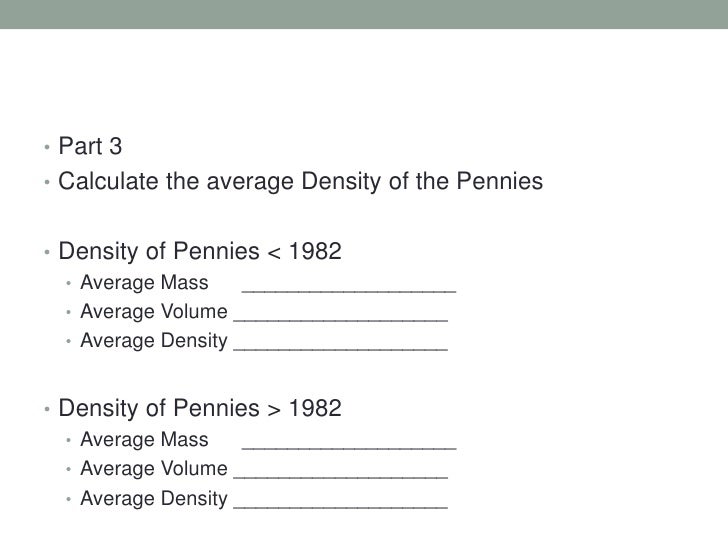This screenshot has width=728, height=546.
Task: Select "Average Density" label in > 1982 section
Action: pos(154,499)
